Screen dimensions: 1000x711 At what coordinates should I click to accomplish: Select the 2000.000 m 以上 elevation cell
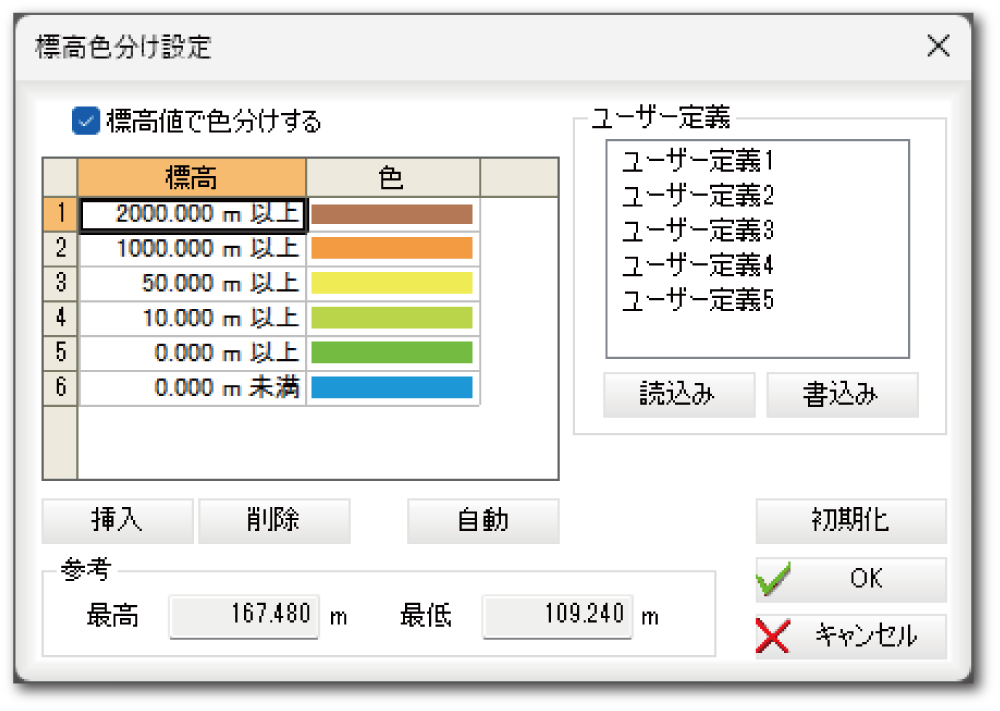coord(193,214)
